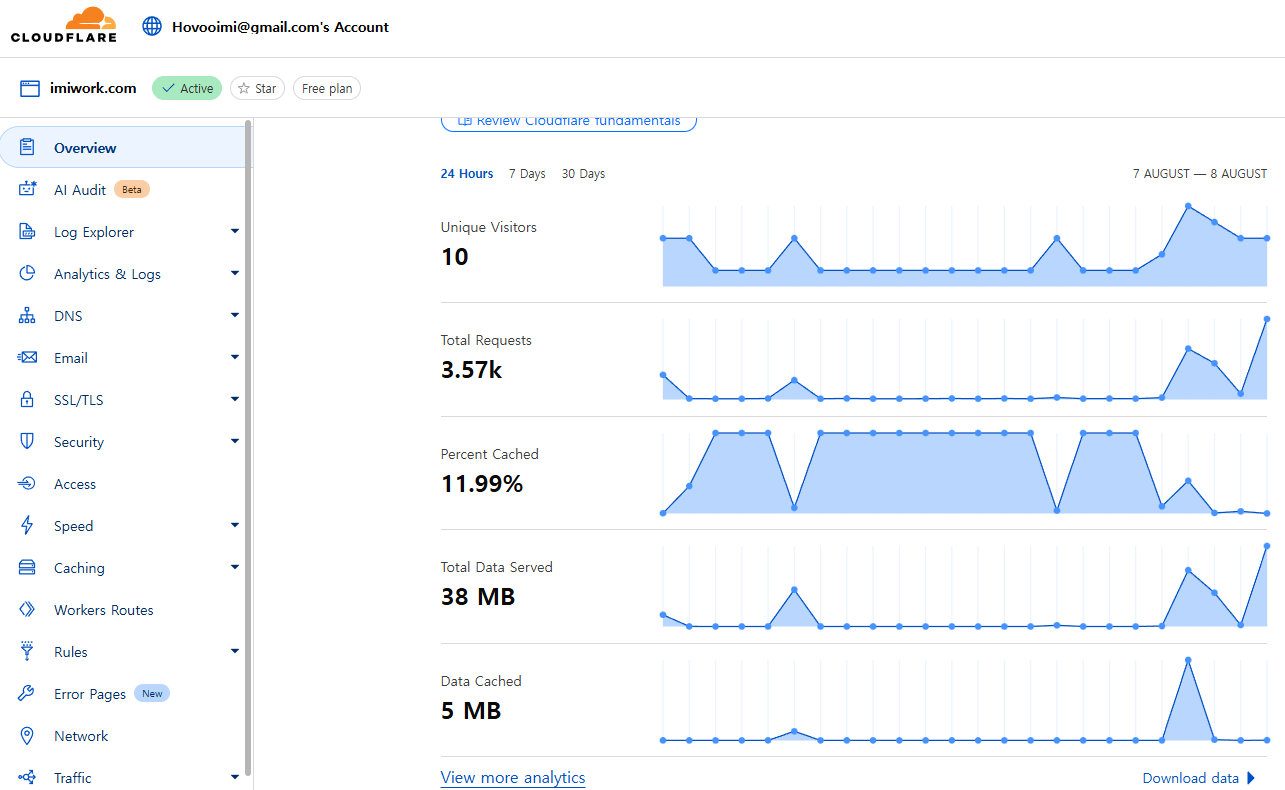1285x790 pixels.
Task: Click the globe icon beside account name
Action: (x=152, y=27)
